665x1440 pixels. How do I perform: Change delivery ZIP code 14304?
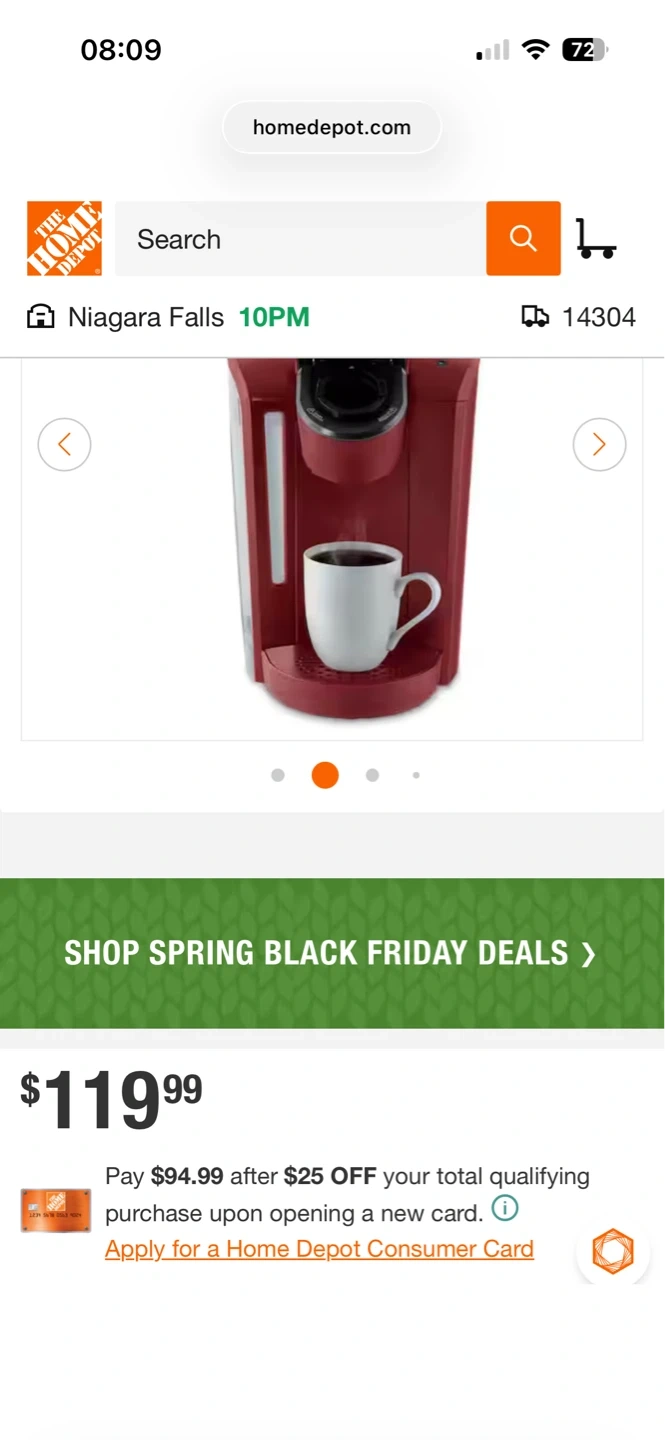(599, 317)
